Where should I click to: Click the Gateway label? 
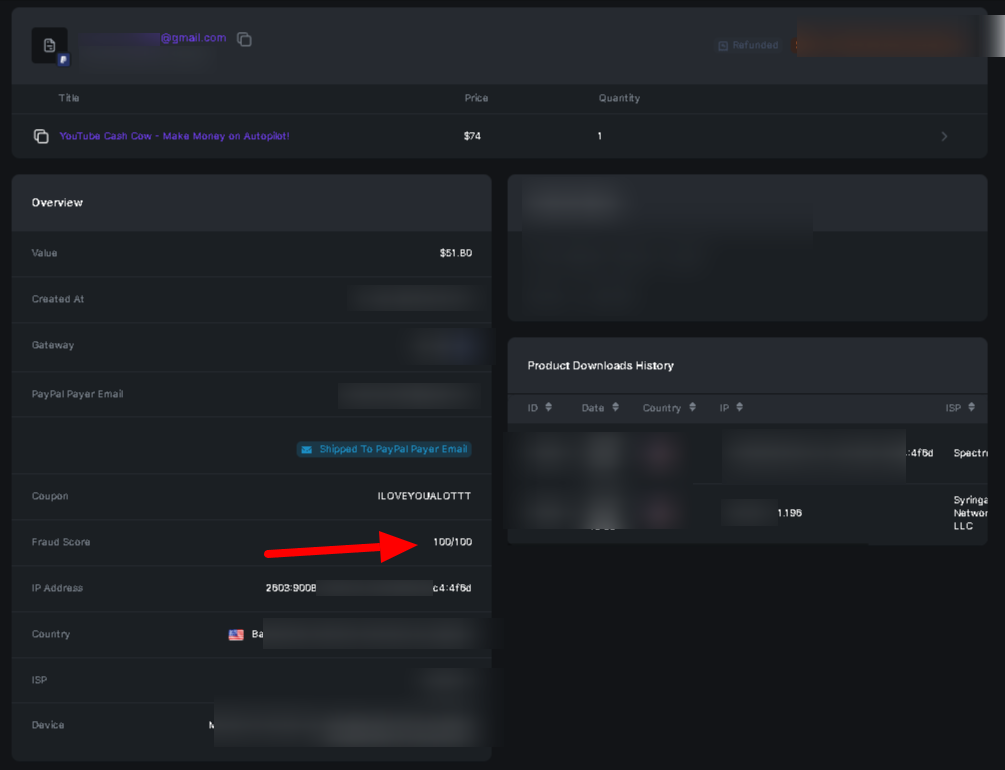point(53,346)
